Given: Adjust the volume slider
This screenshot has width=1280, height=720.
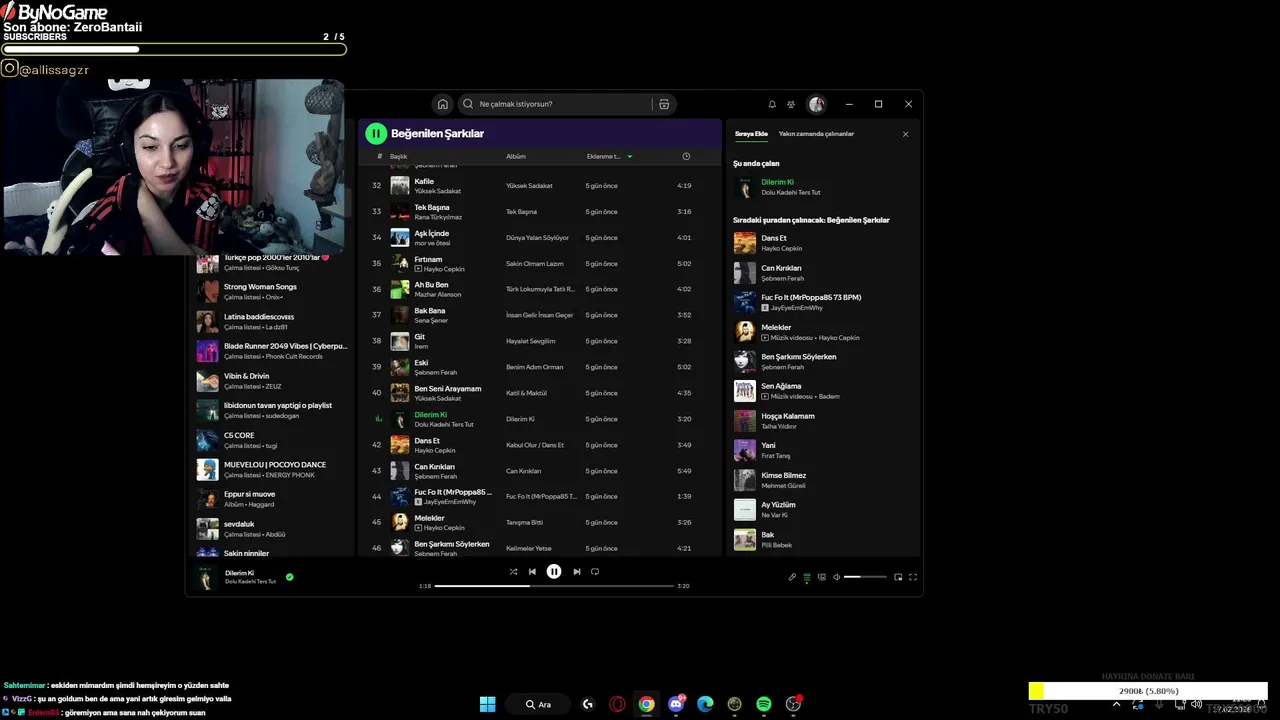Looking at the screenshot, I should (x=865, y=577).
